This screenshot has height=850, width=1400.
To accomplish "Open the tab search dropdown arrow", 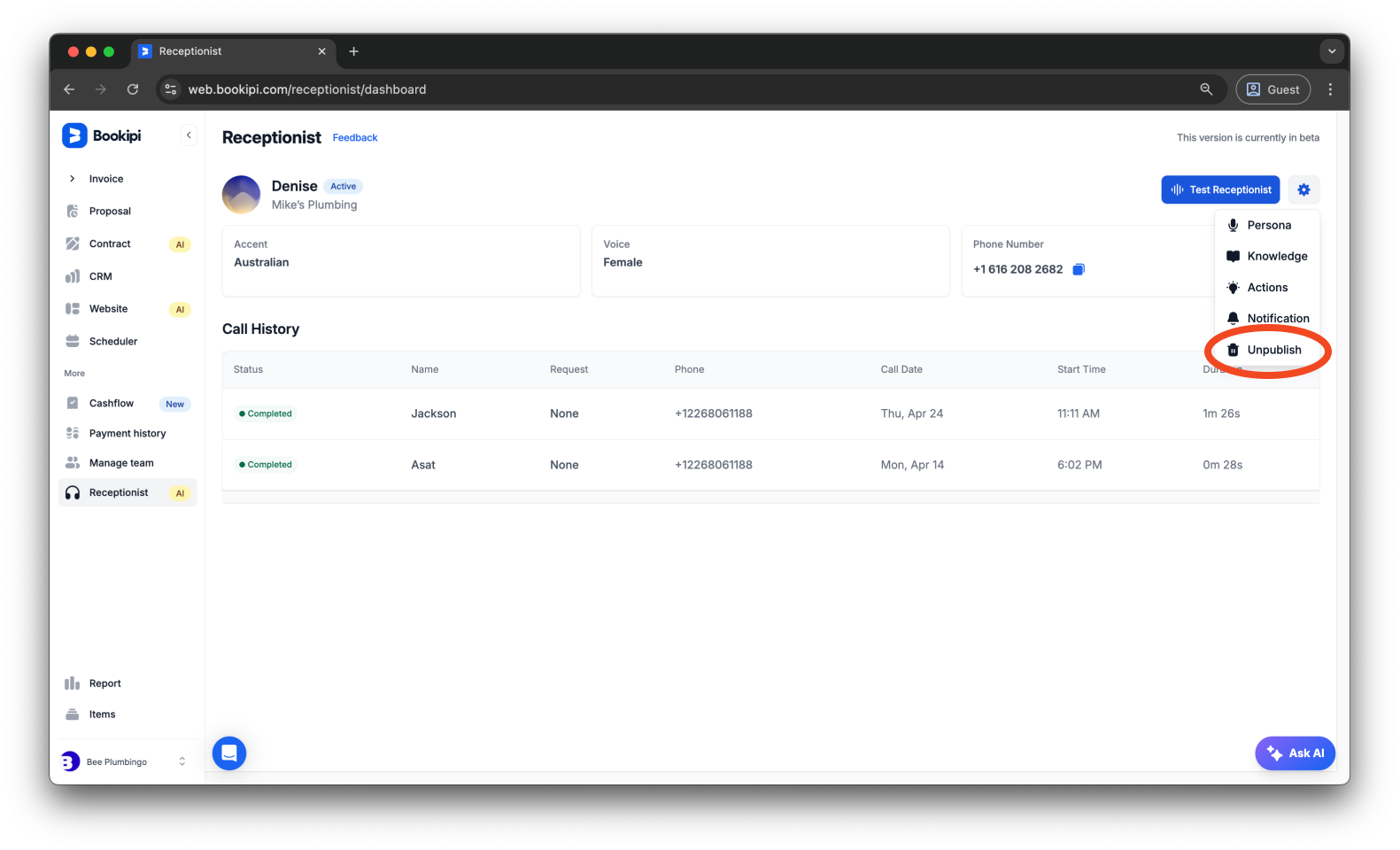I will click(1332, 51).
